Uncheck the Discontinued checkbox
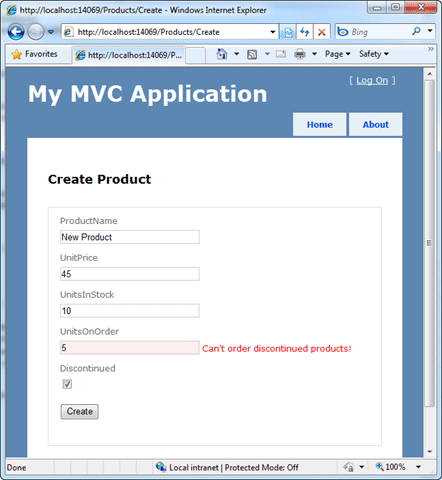442x480 pixels. pos(67,384)
